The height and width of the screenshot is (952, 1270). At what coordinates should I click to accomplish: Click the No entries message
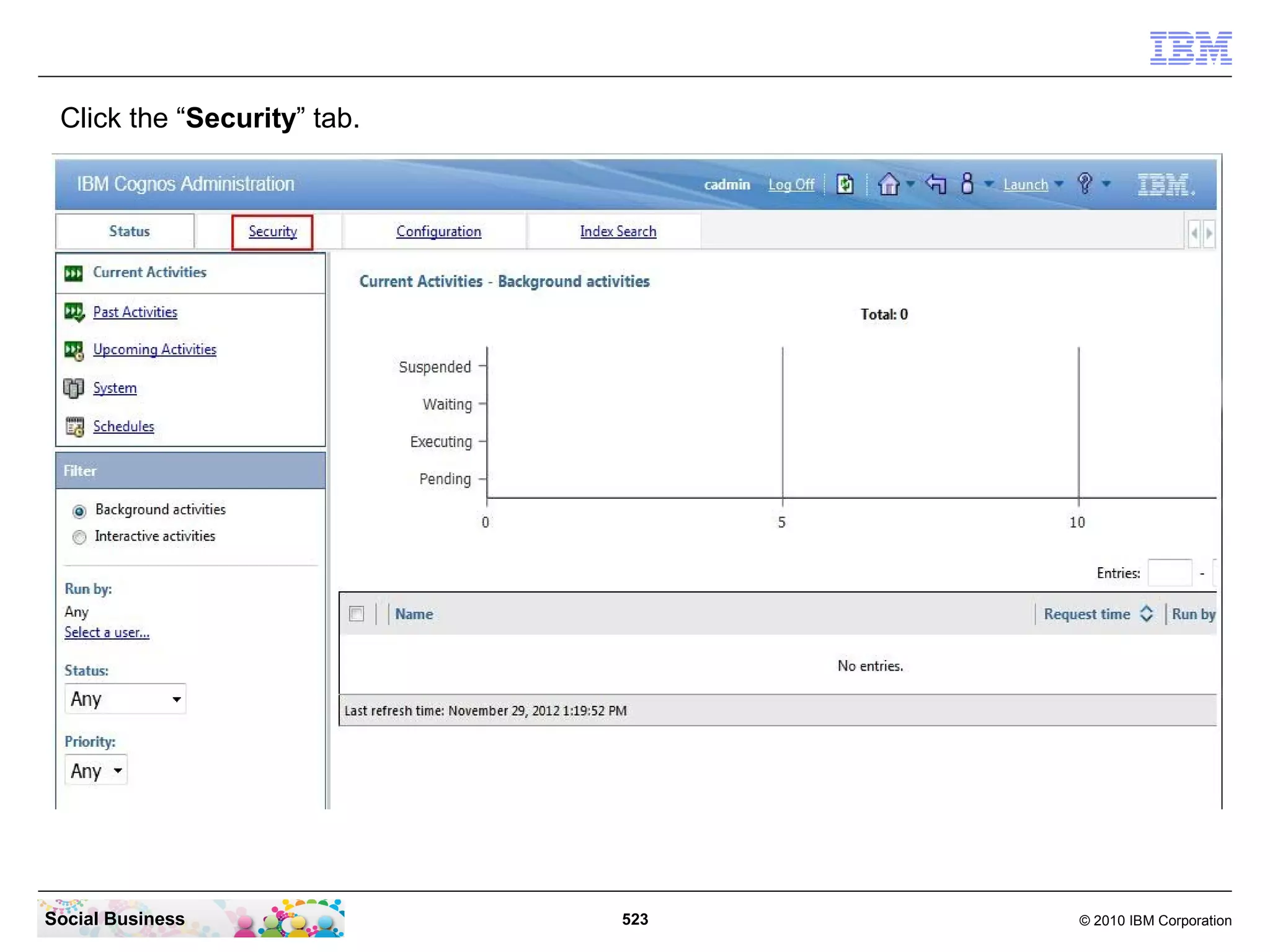click(x=870, y=666)
